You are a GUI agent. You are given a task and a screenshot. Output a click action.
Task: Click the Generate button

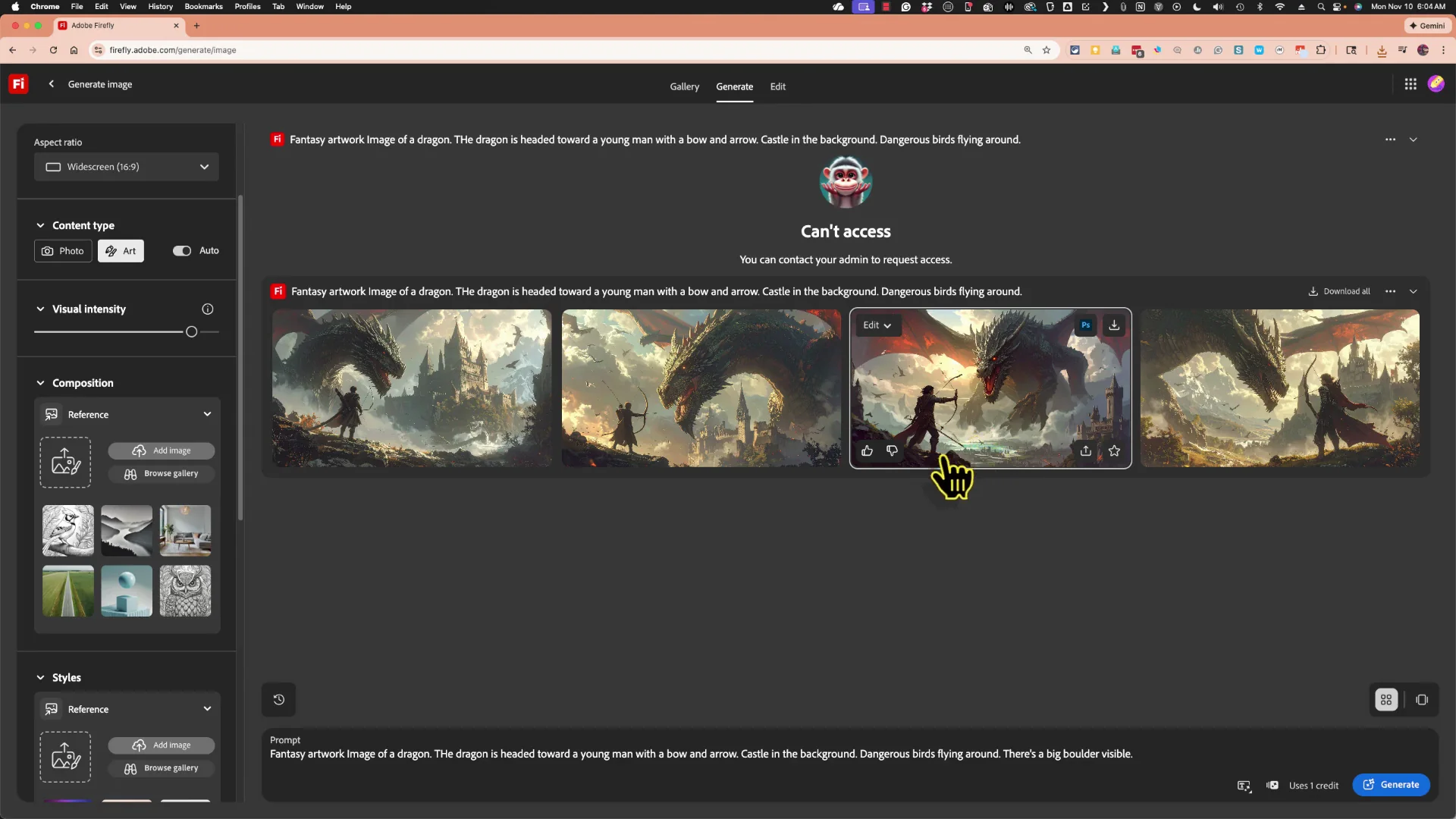1392,784
